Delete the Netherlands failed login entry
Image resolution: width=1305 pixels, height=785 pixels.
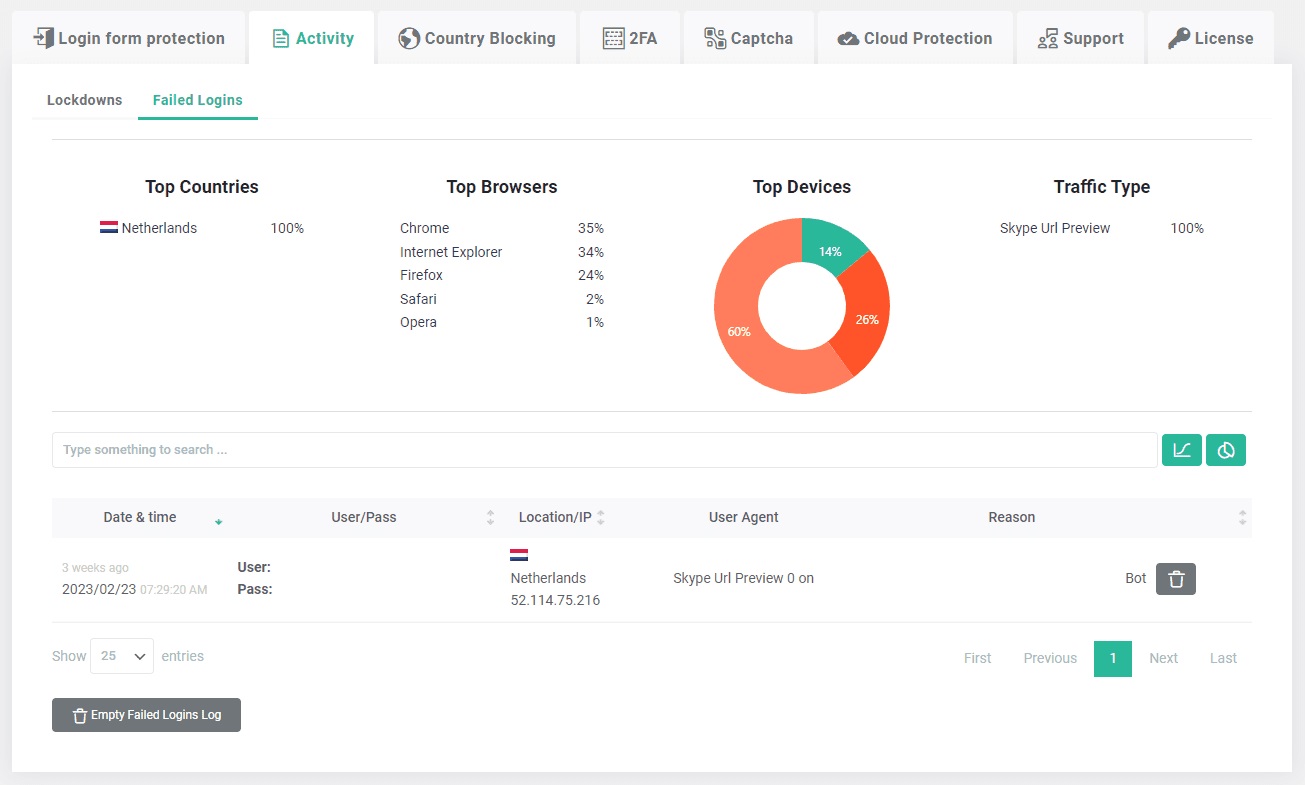pos(1176,579)
